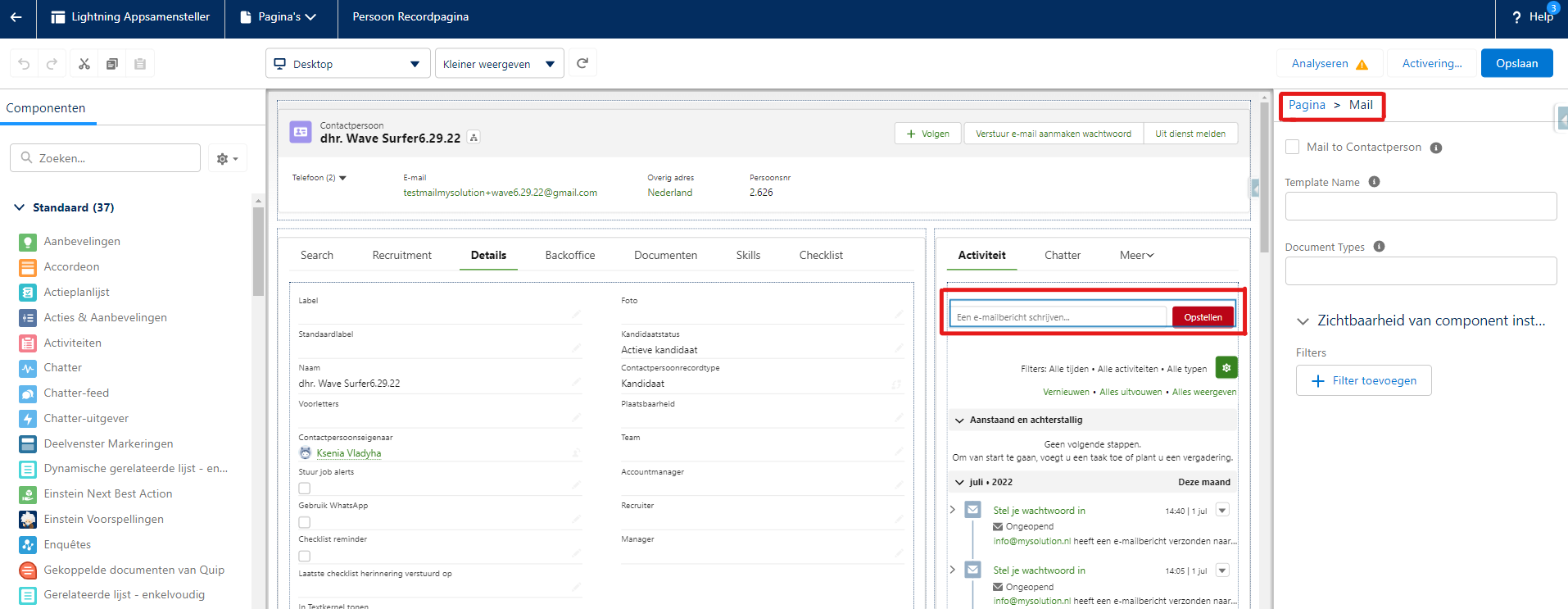Select Gekoppelde documenten van Quip icon
1568x609 pixels.
coord(28,570)
